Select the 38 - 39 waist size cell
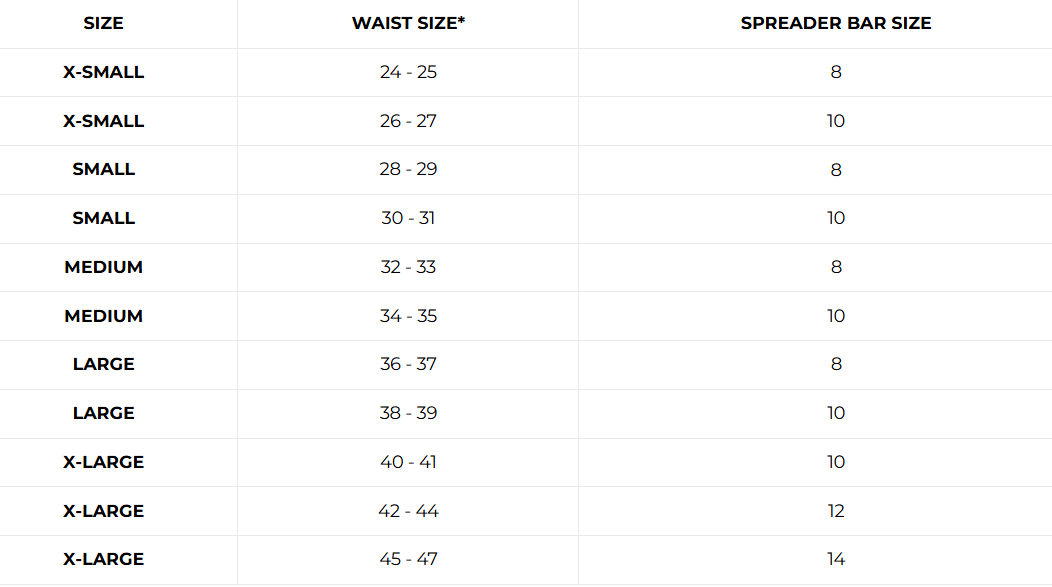The height and width of the screenshot is (587, 1052). coord(408,413)
